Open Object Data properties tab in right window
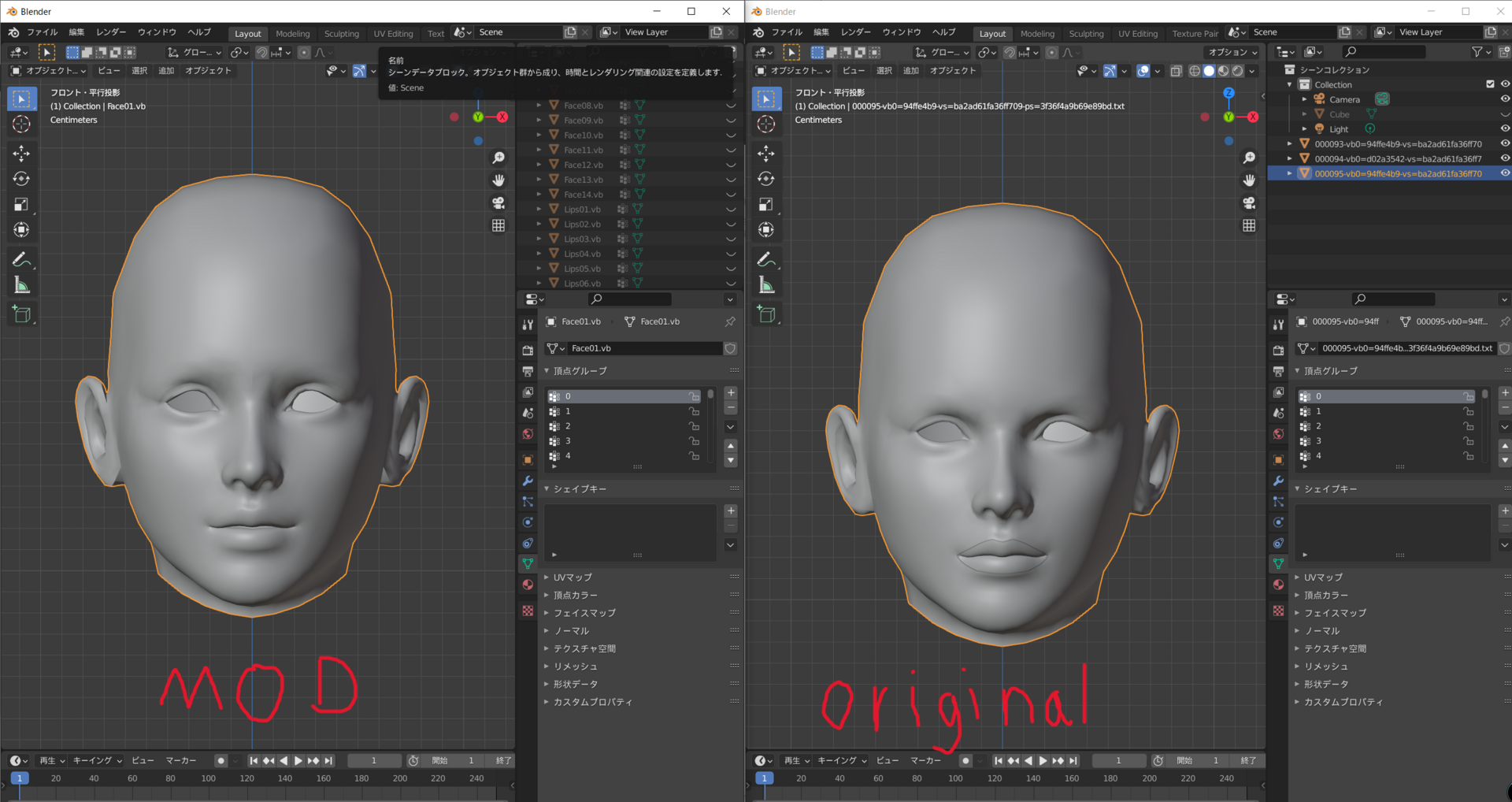The image size is (1512, 802). tap(1278, 564)
